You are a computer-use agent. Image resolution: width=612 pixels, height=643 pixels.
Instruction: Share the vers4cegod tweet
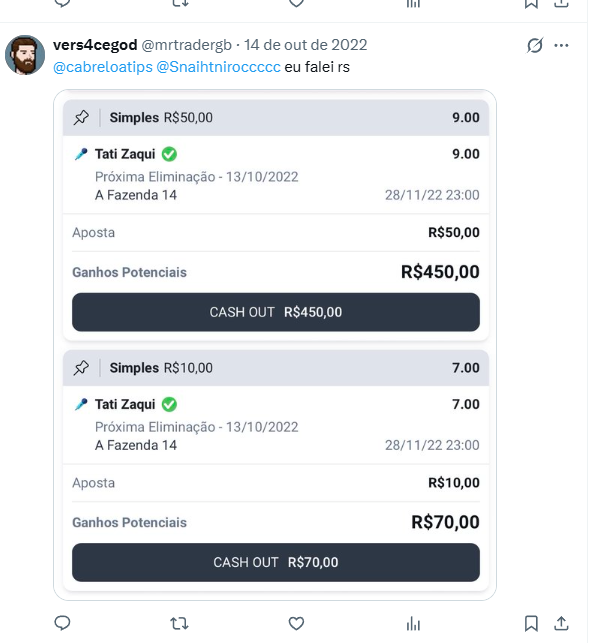click(x=561, y=623)
